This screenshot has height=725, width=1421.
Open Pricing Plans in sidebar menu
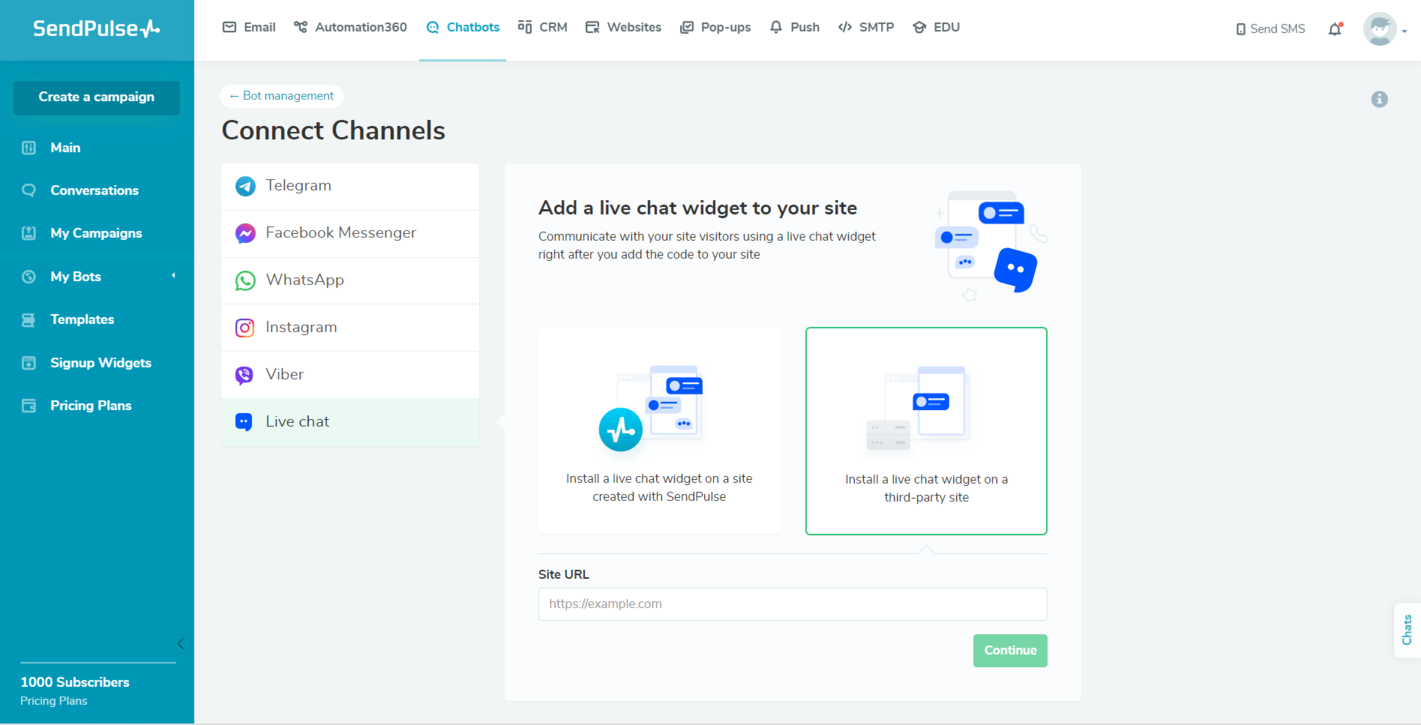pyautogui.click(x=91, y=405)
